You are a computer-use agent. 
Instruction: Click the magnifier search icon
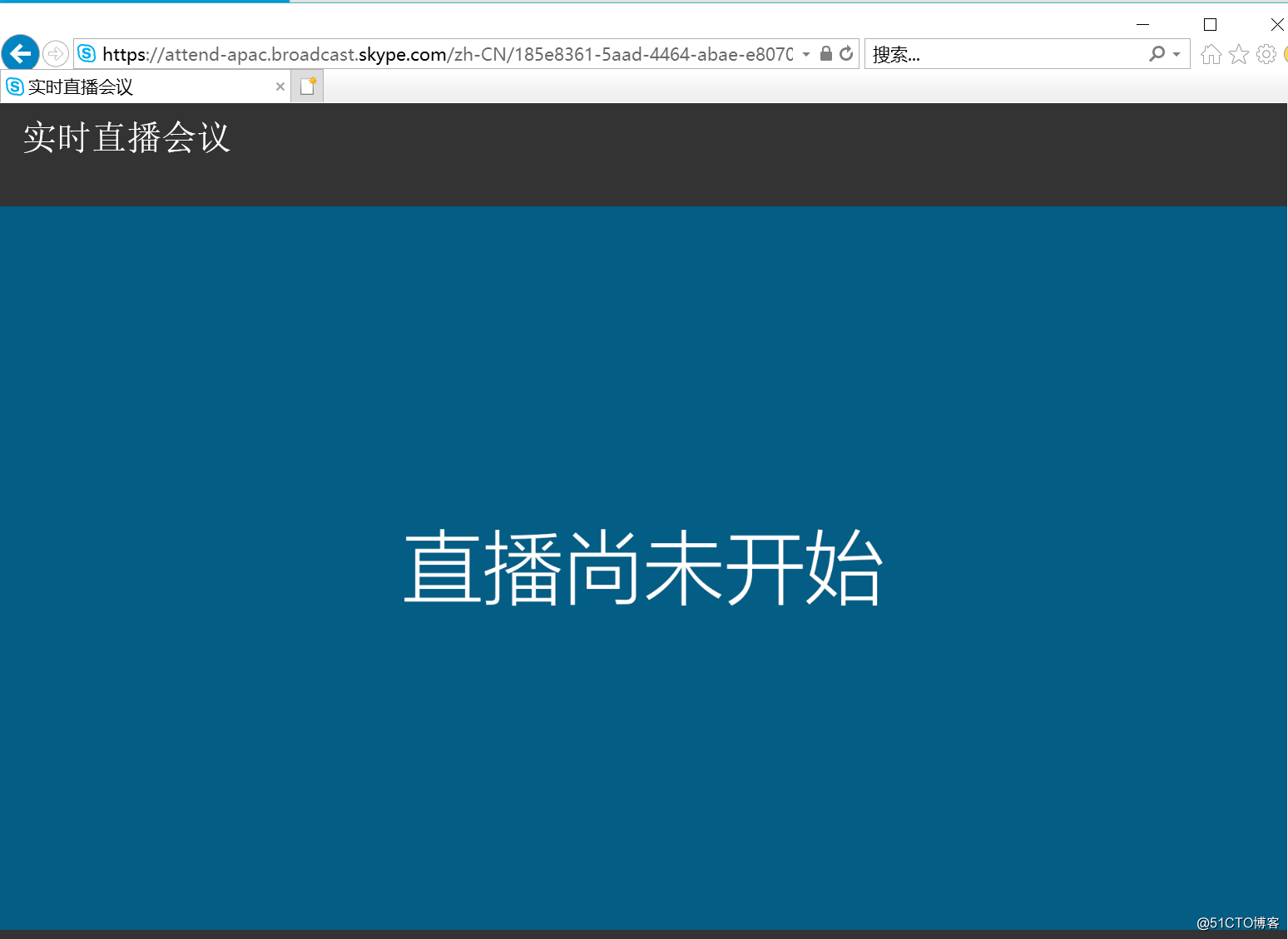1157,54
